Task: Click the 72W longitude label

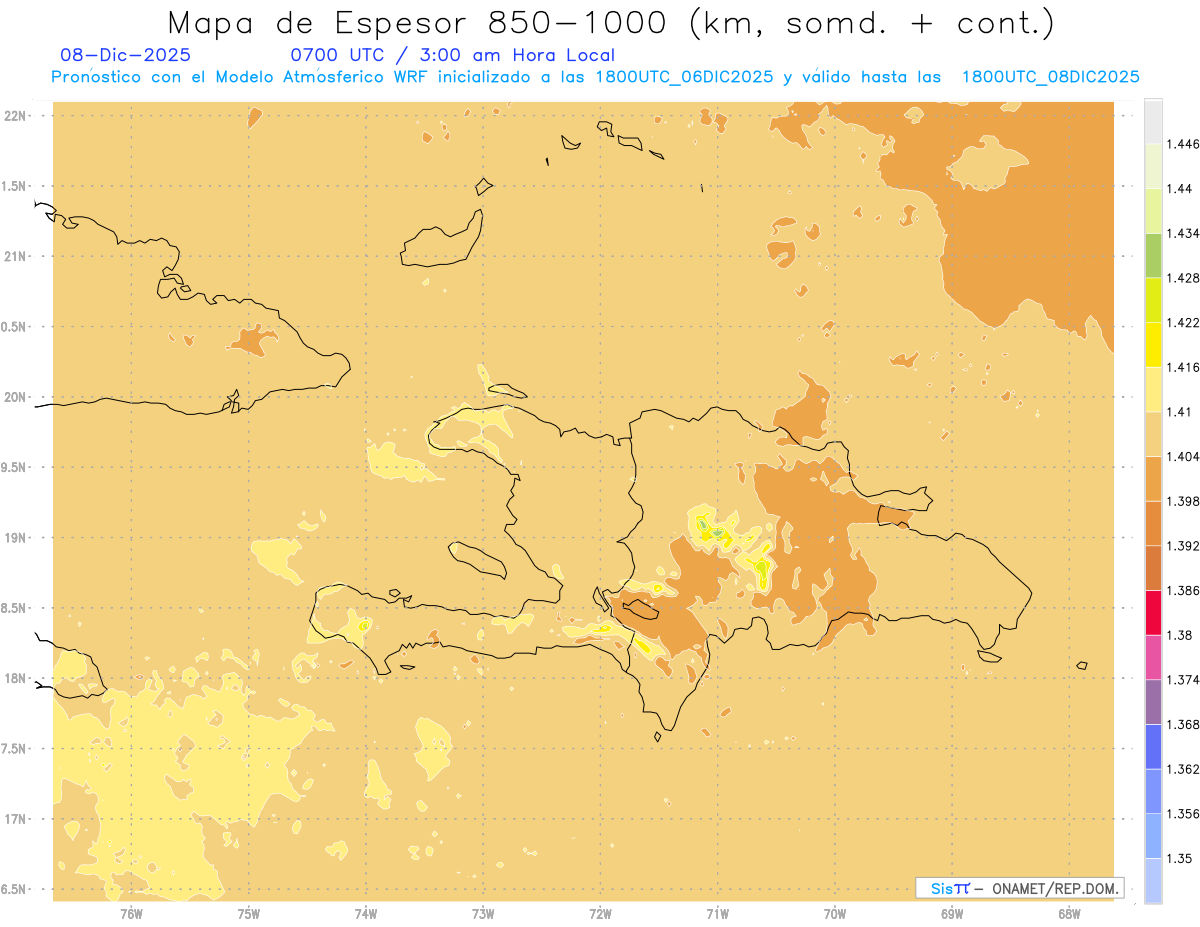Action: 600,914
